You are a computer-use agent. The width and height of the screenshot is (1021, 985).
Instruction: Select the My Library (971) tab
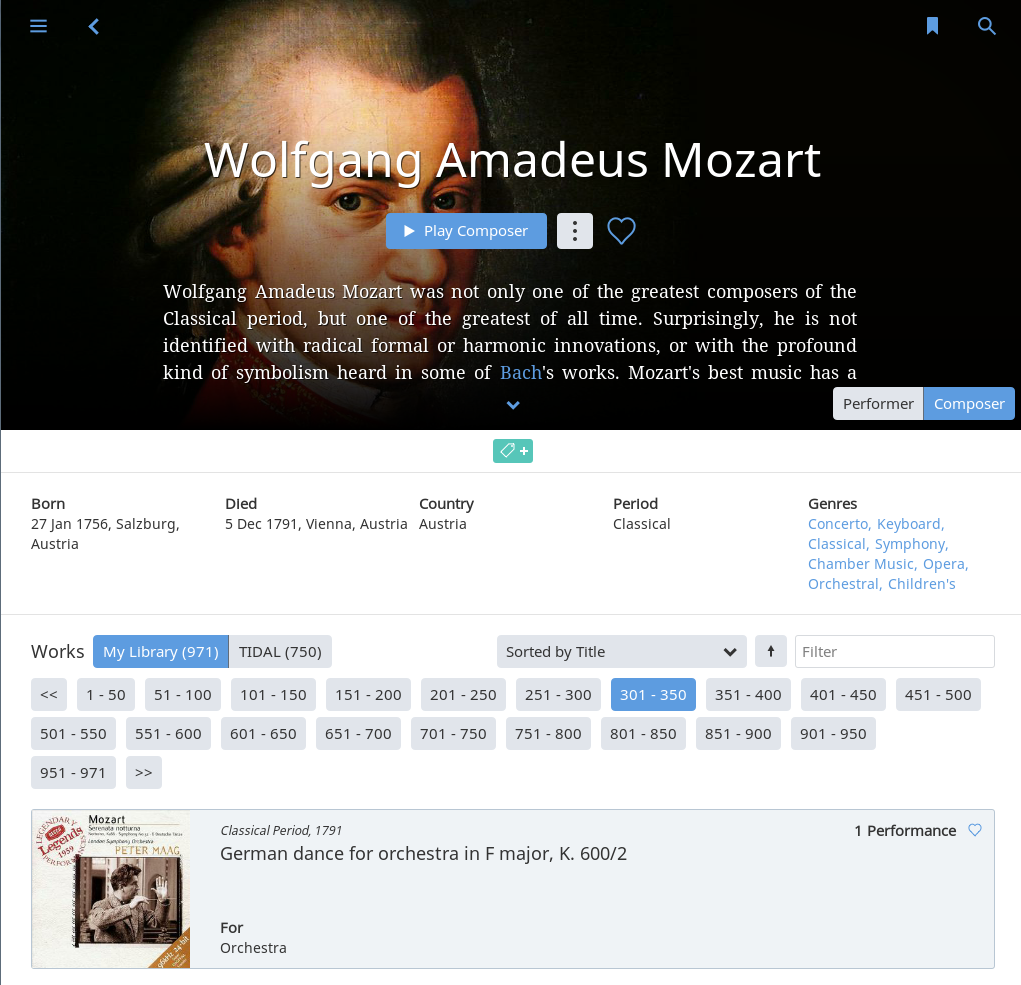161,651
